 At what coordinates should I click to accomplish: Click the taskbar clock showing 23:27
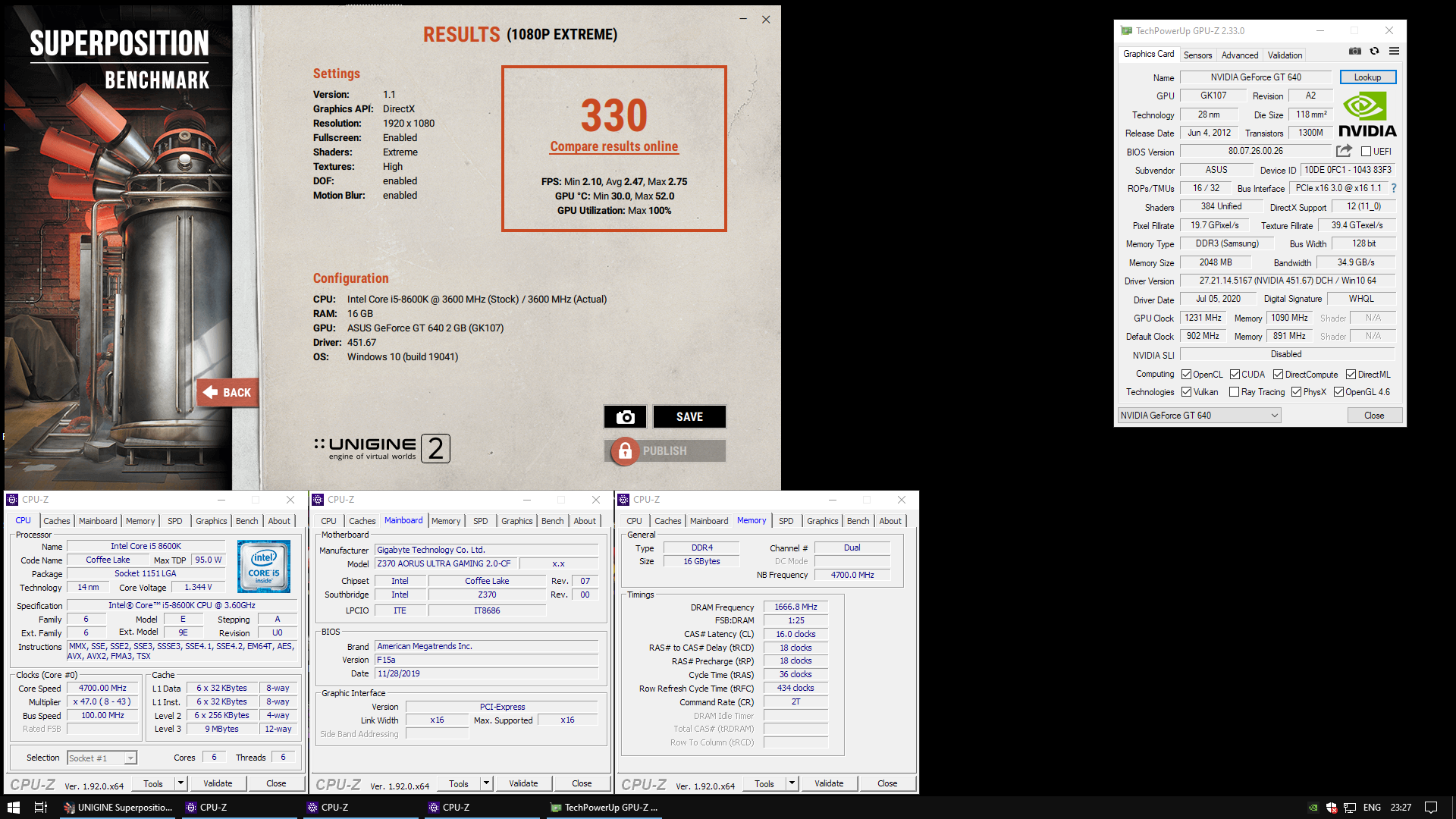click(1401, 808)
